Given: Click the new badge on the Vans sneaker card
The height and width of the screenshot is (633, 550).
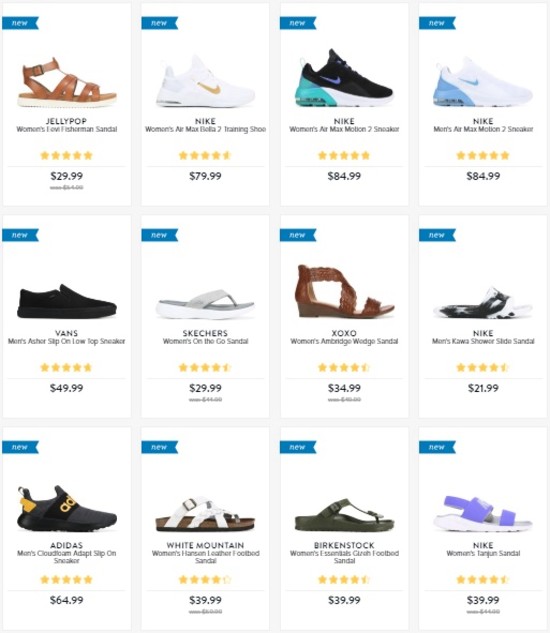Looking at the screenshot, I should pyautogui.click(x=20, y=235).
